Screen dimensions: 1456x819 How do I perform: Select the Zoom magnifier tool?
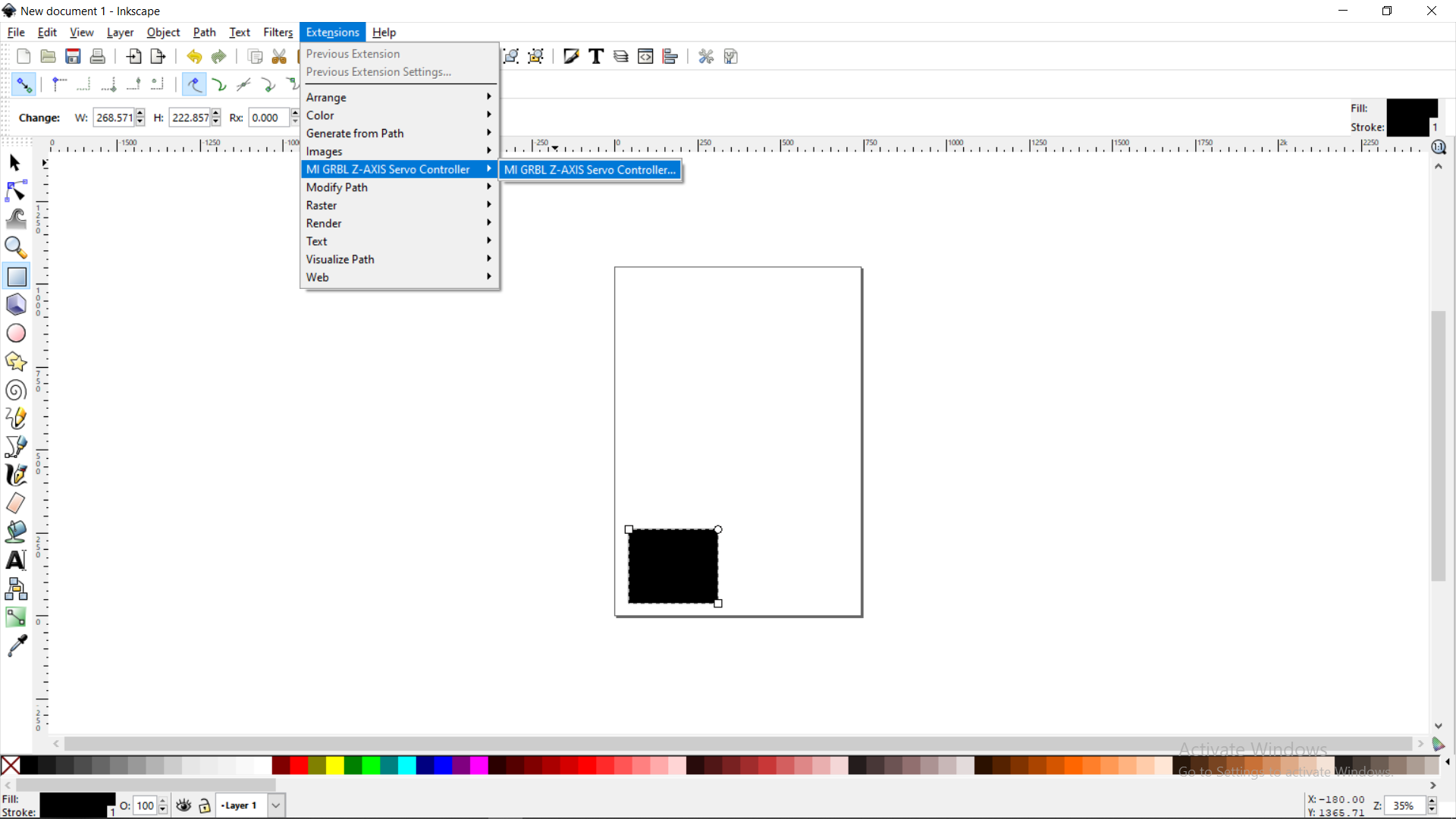point(16,248)
